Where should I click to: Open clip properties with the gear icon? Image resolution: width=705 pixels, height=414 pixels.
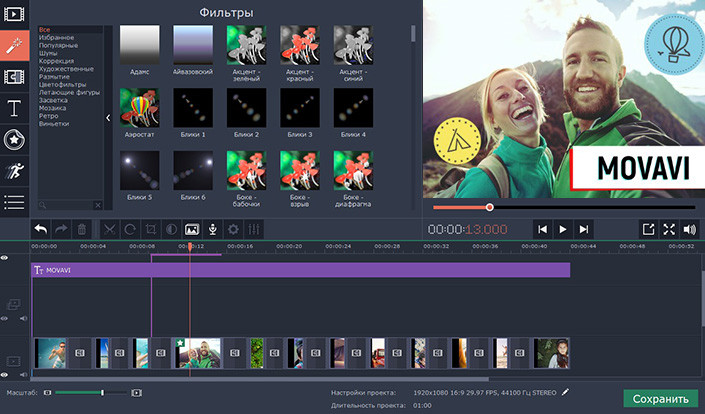pyautogui.click(x=233, y=229)
